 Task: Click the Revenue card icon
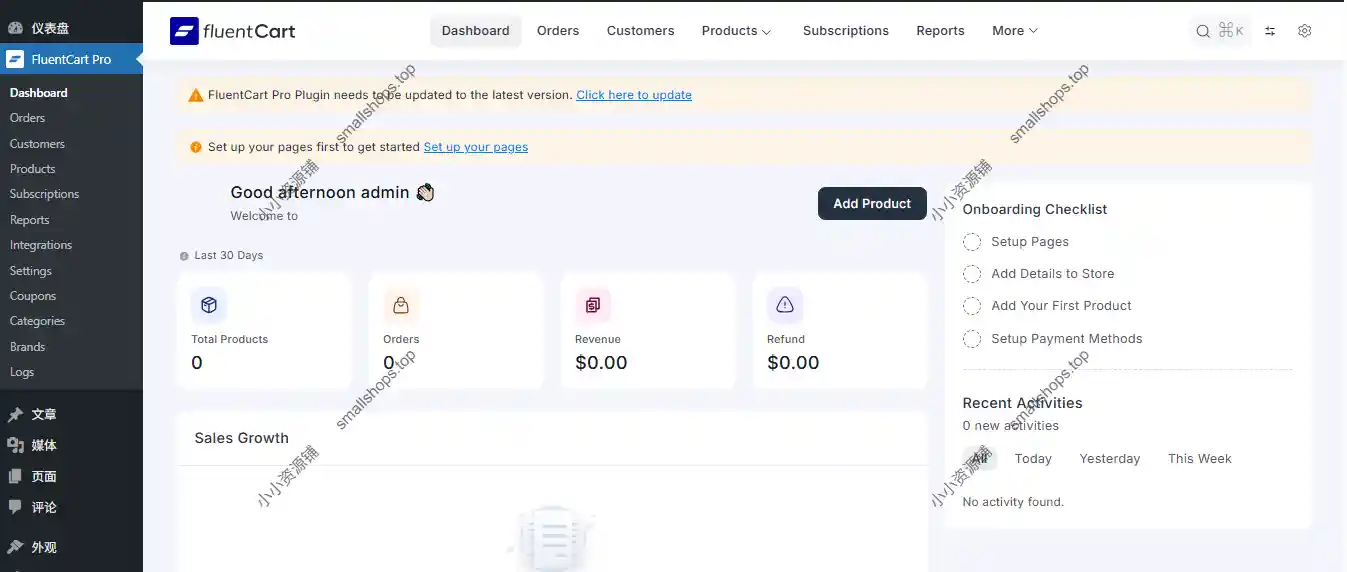[593, 305]
